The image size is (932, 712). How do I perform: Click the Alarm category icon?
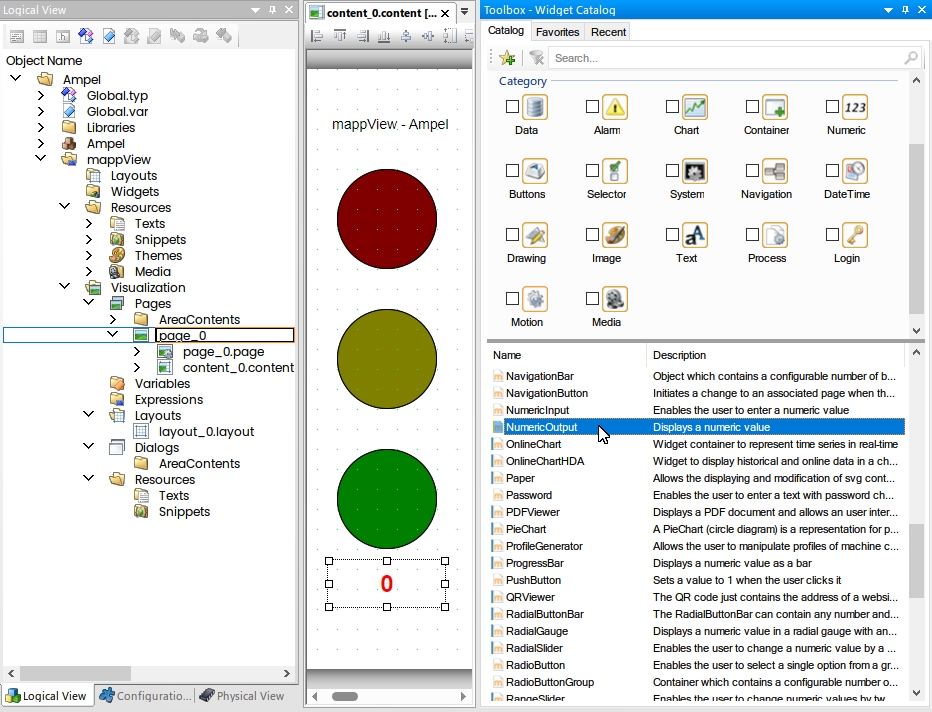coord(615,108)
